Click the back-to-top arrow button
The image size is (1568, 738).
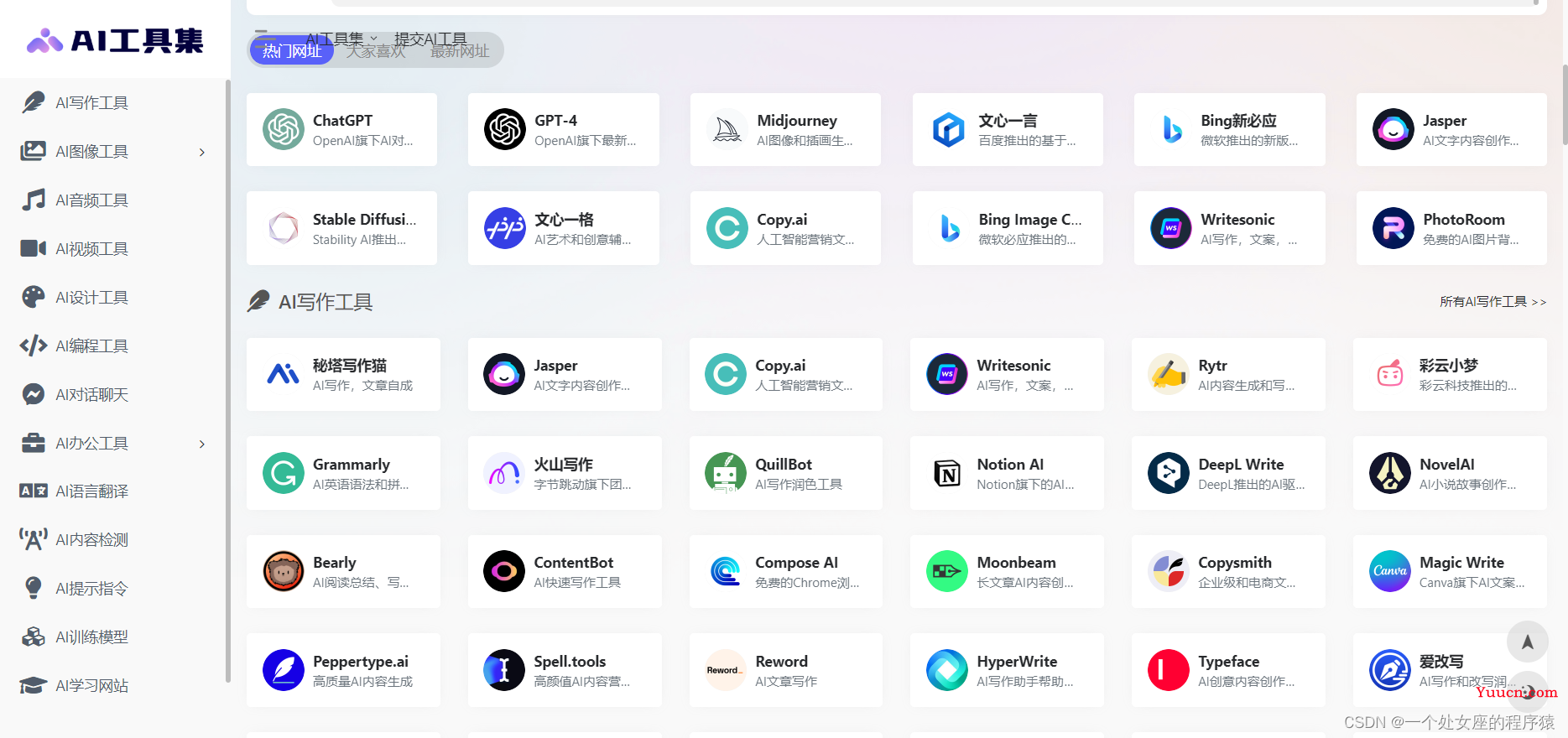(1527, 642)
